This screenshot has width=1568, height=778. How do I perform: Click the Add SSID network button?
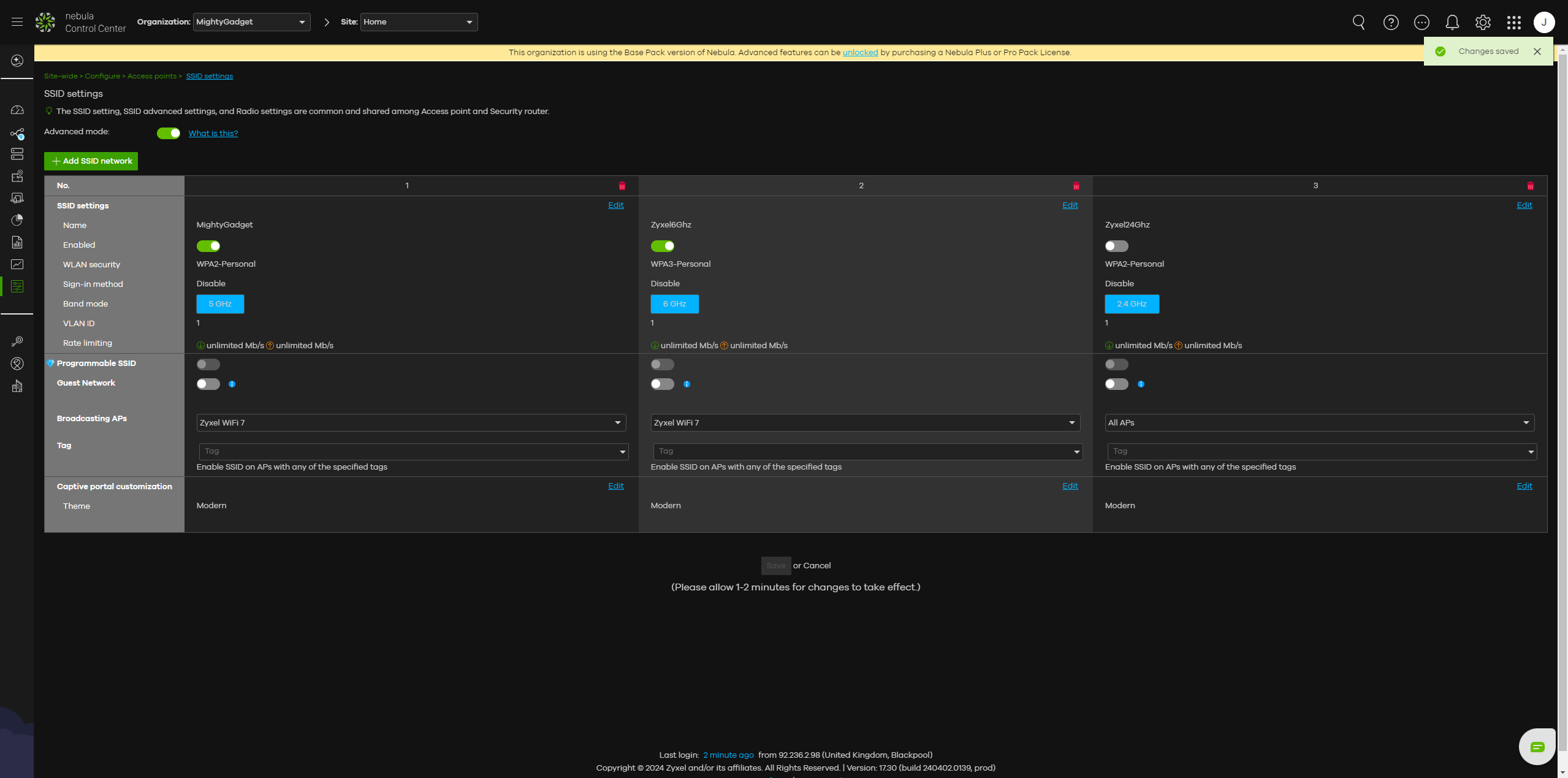[91, 161]
